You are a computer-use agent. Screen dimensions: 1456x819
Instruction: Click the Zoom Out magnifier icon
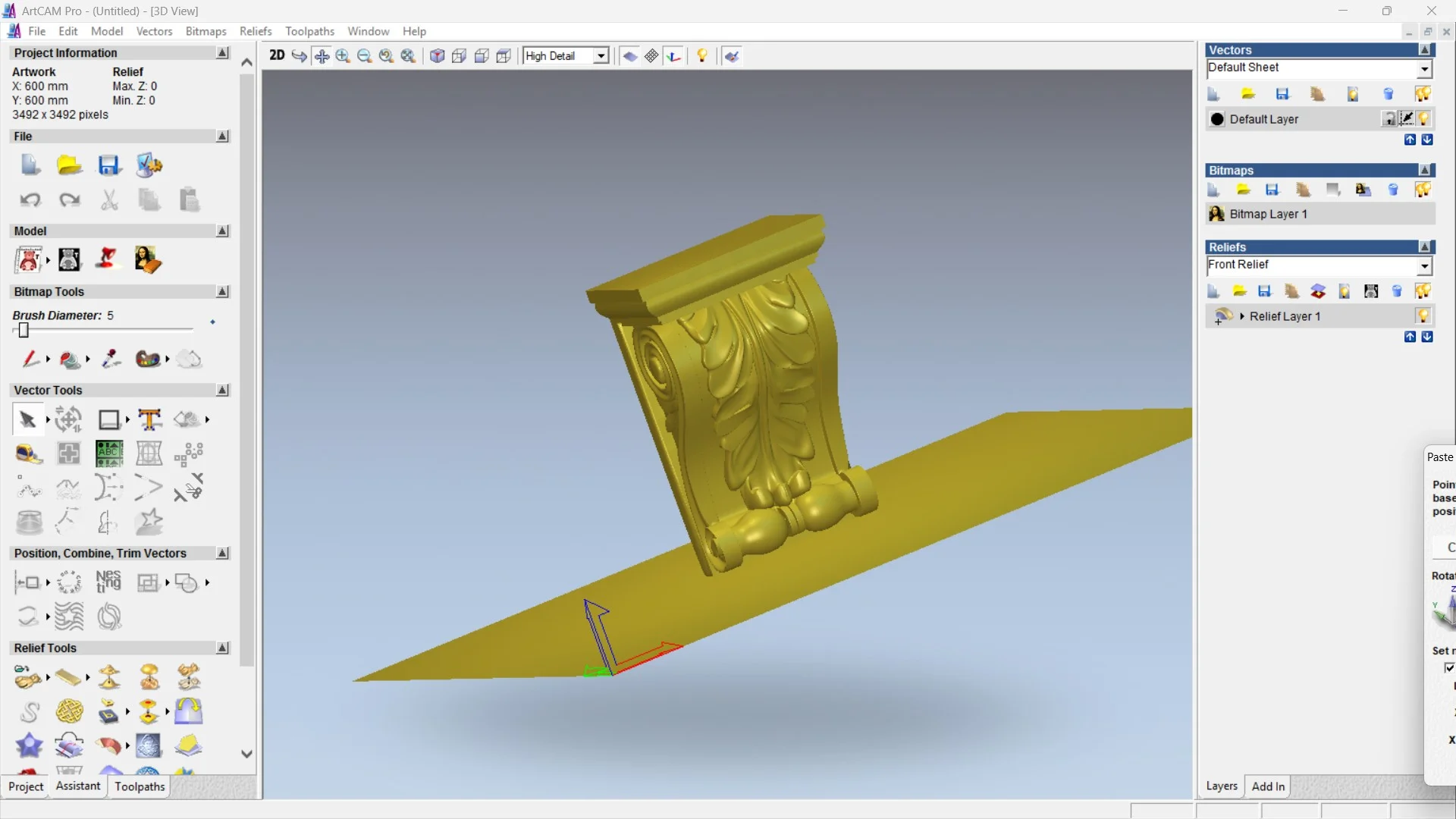coord(364,56)
